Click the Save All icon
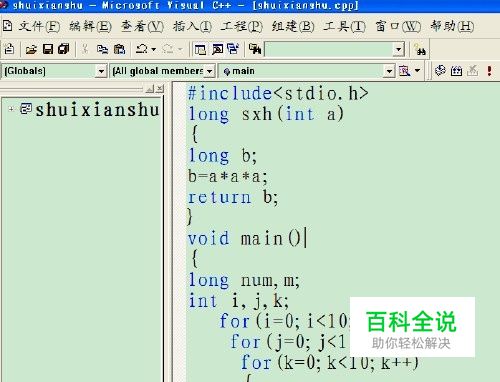Viewport: 500px width, 382px height. [63, 49]
